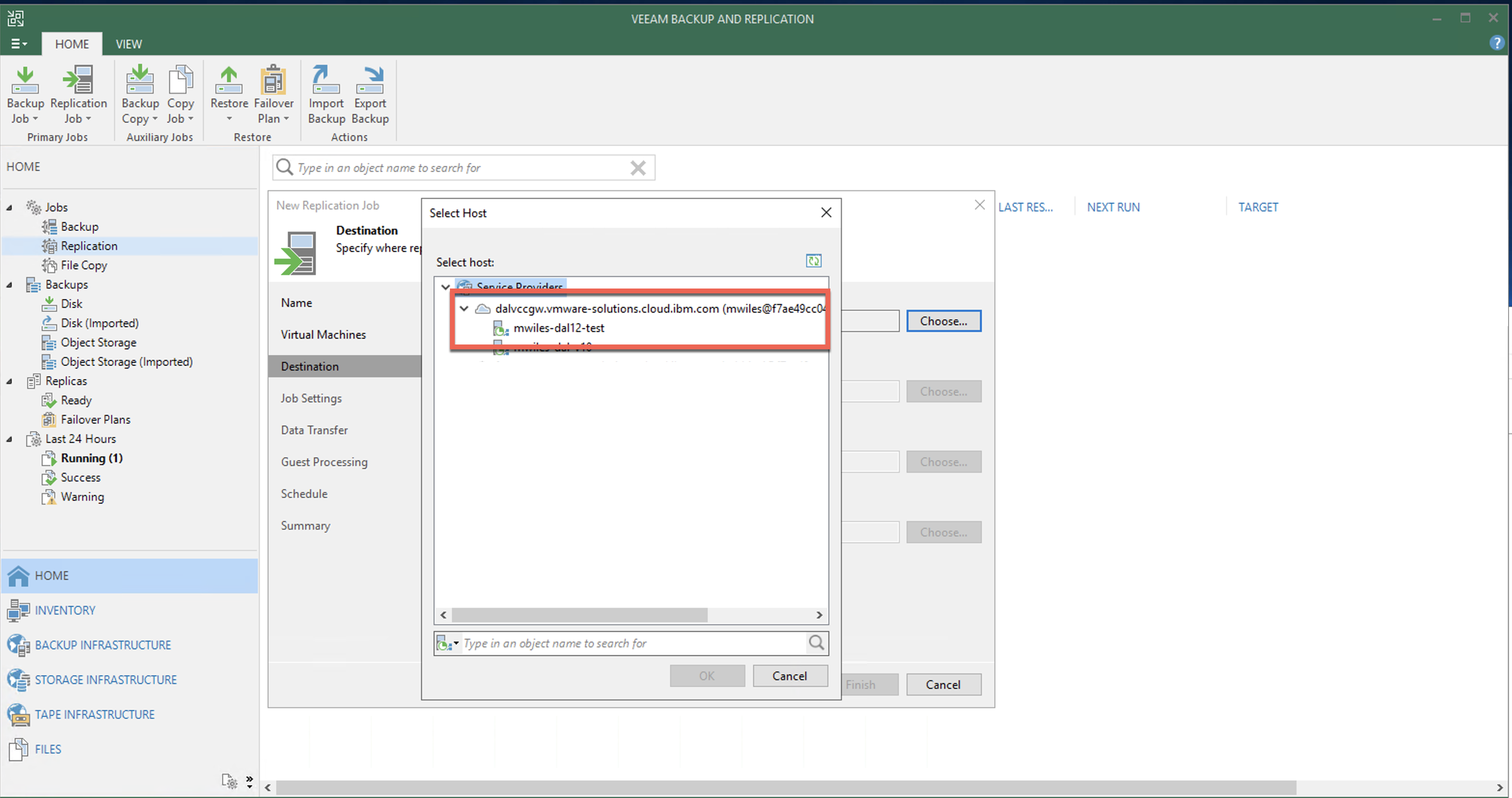Open the host type filter dropdown
The height and width of the screenshot is (798, 1512).
[448, 644]
